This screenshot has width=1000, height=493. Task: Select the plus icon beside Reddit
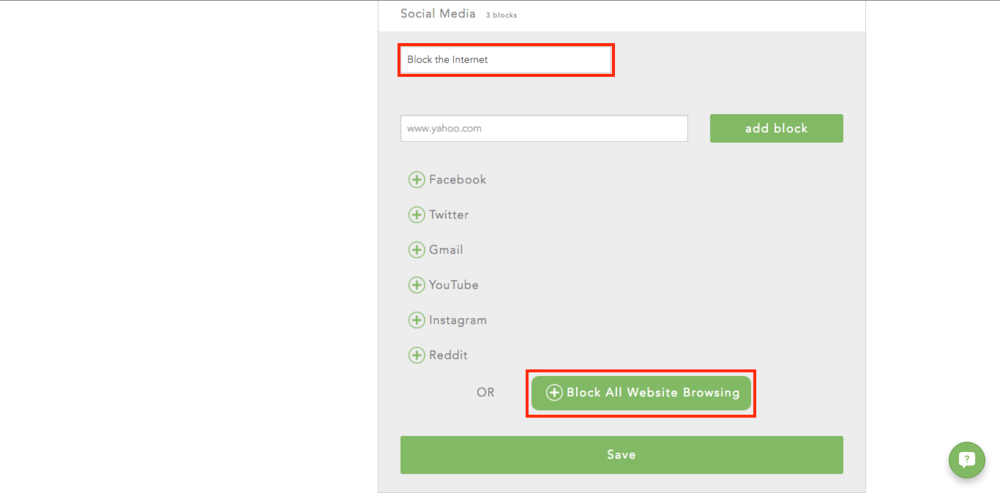(416, 355)
